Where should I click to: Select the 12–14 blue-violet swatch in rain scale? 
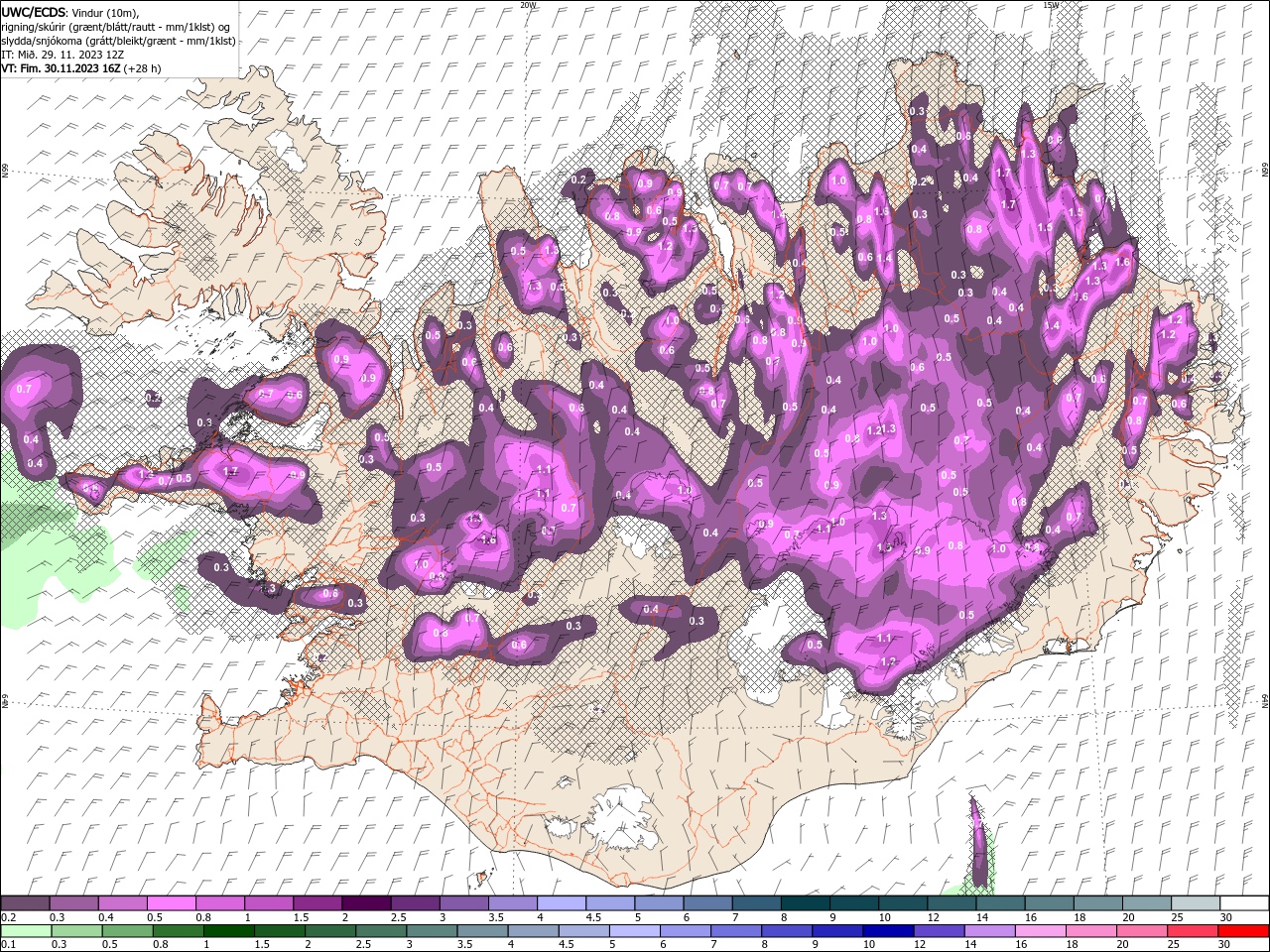[x=939, y=931]
